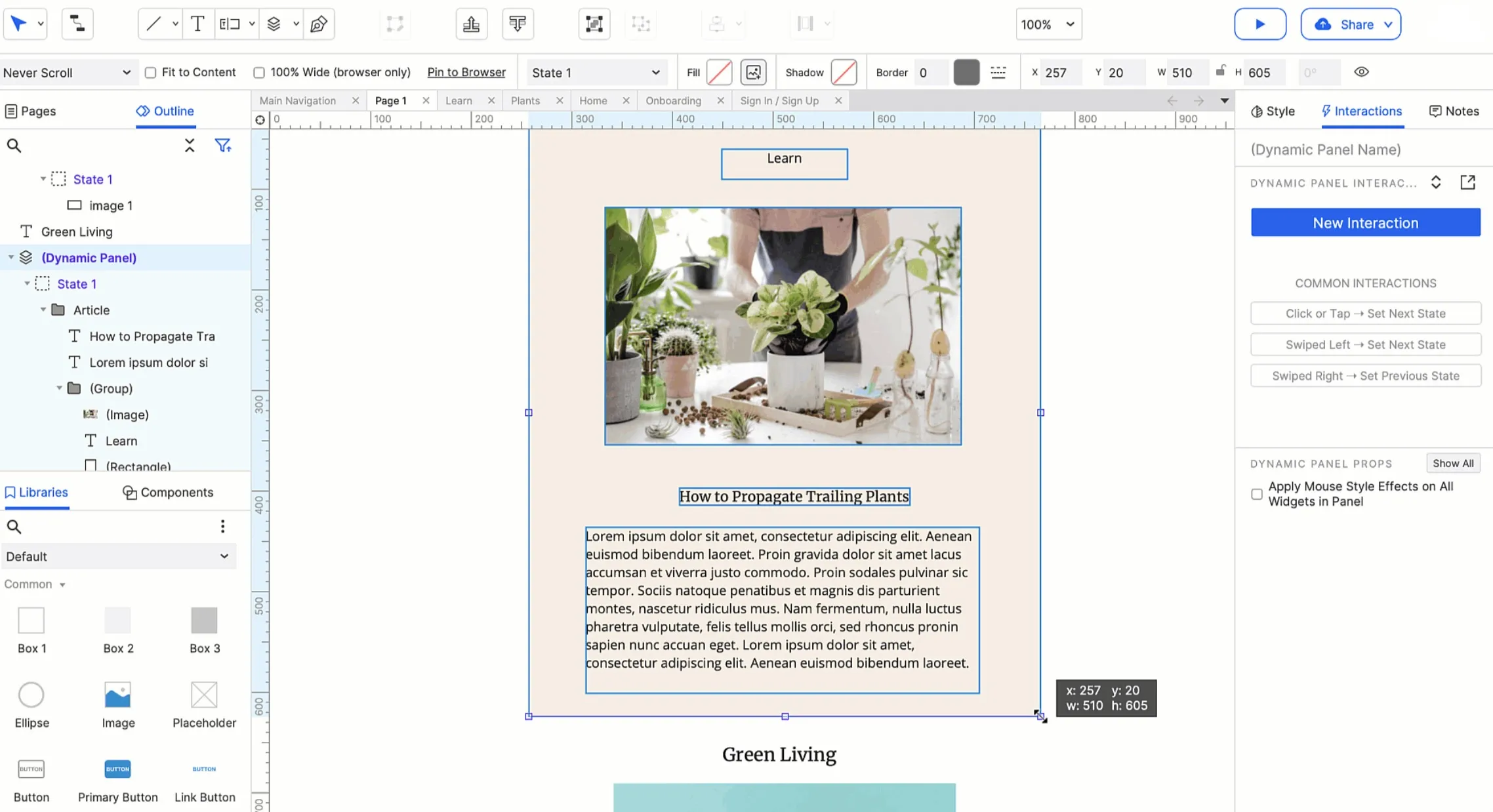The width and height of the screenshot is (1493, 812).
Task: Open the zoom level 100% dropdown
Action: click(1048, 24)
